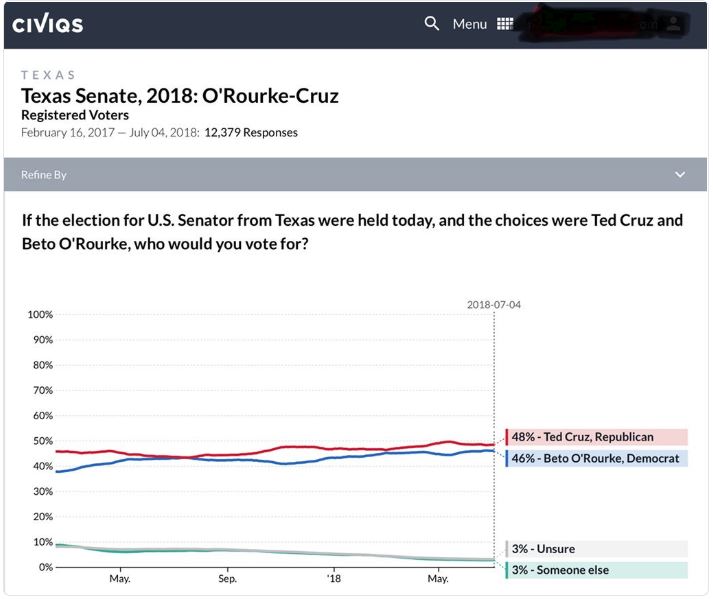Image resolution: width=713 pixels, height=599 pixels.
Task: Select the Beto O'Rourke, Democrat legend label
Action: click(x=596, y=458)
